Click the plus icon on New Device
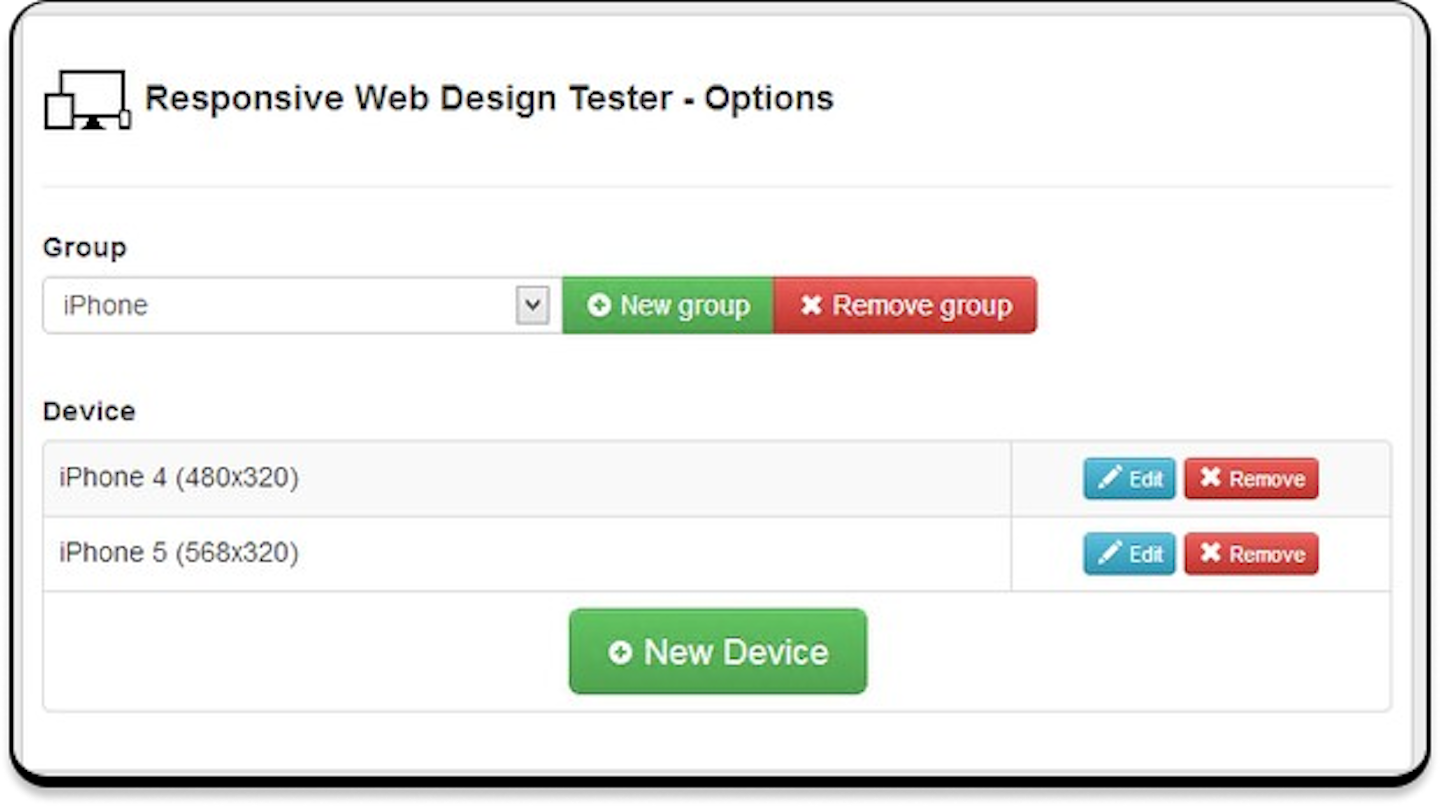 620,652
